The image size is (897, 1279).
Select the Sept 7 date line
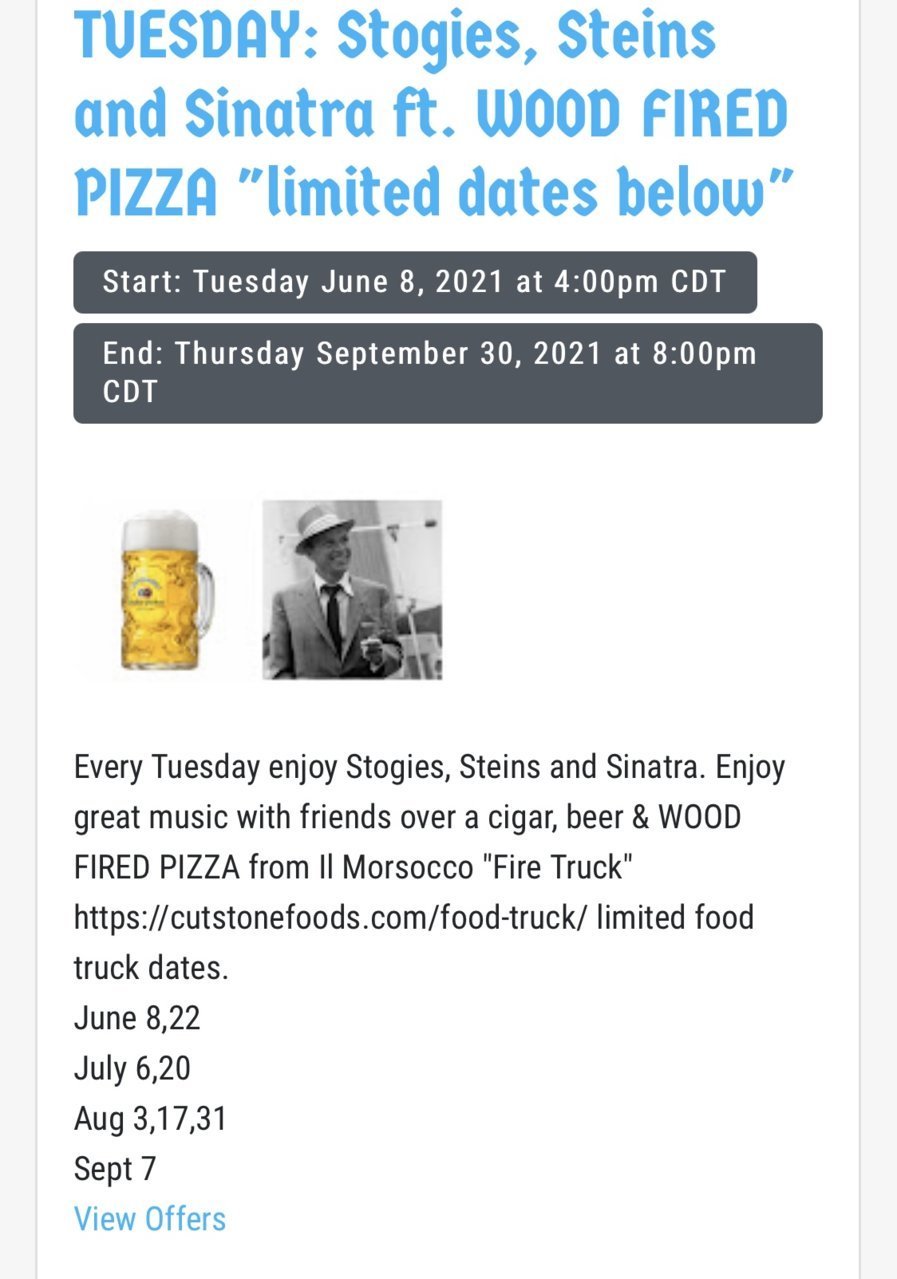pos(115,1168)
